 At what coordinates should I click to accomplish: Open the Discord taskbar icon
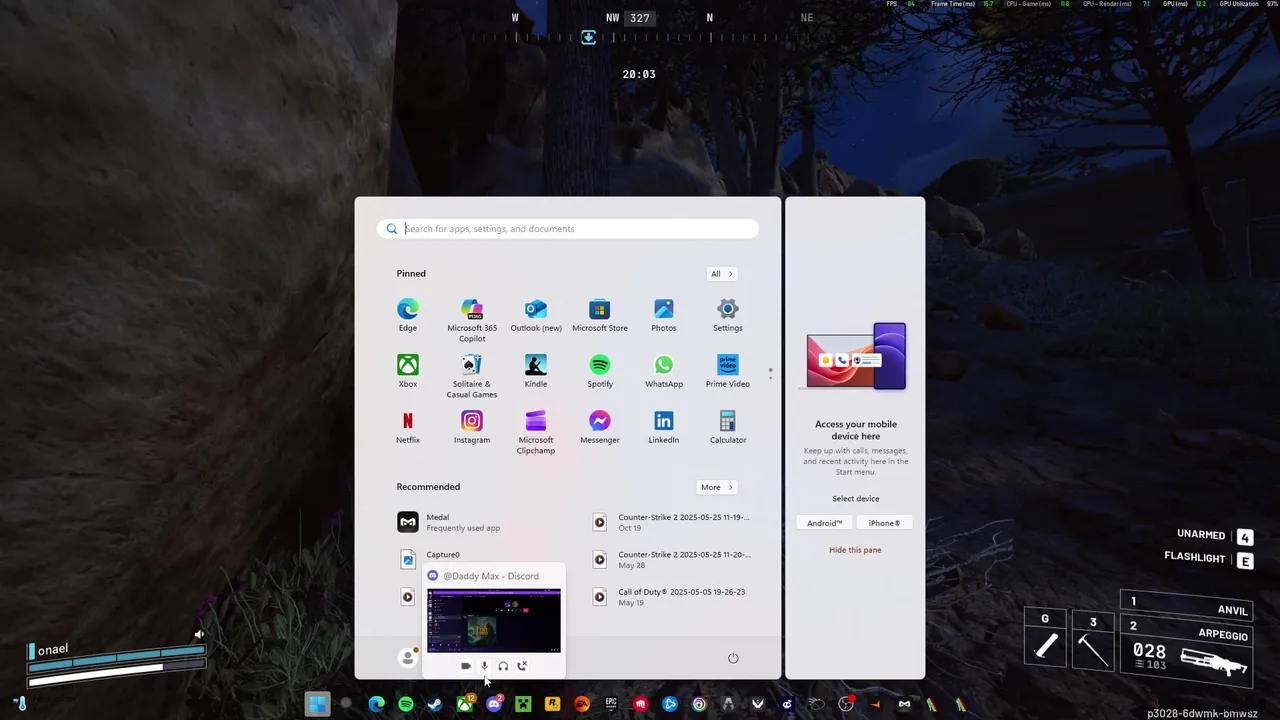tap(494, 704)
